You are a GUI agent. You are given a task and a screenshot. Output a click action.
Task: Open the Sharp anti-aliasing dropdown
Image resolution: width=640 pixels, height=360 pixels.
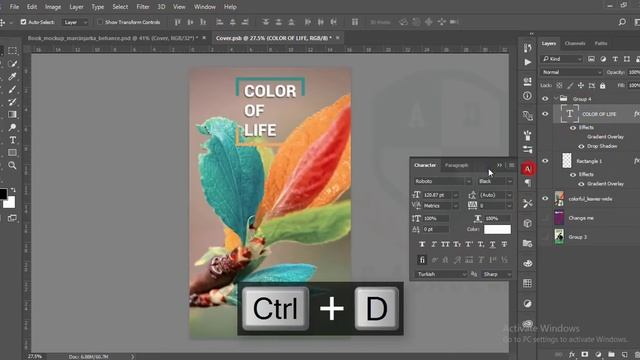coord(496,274)
